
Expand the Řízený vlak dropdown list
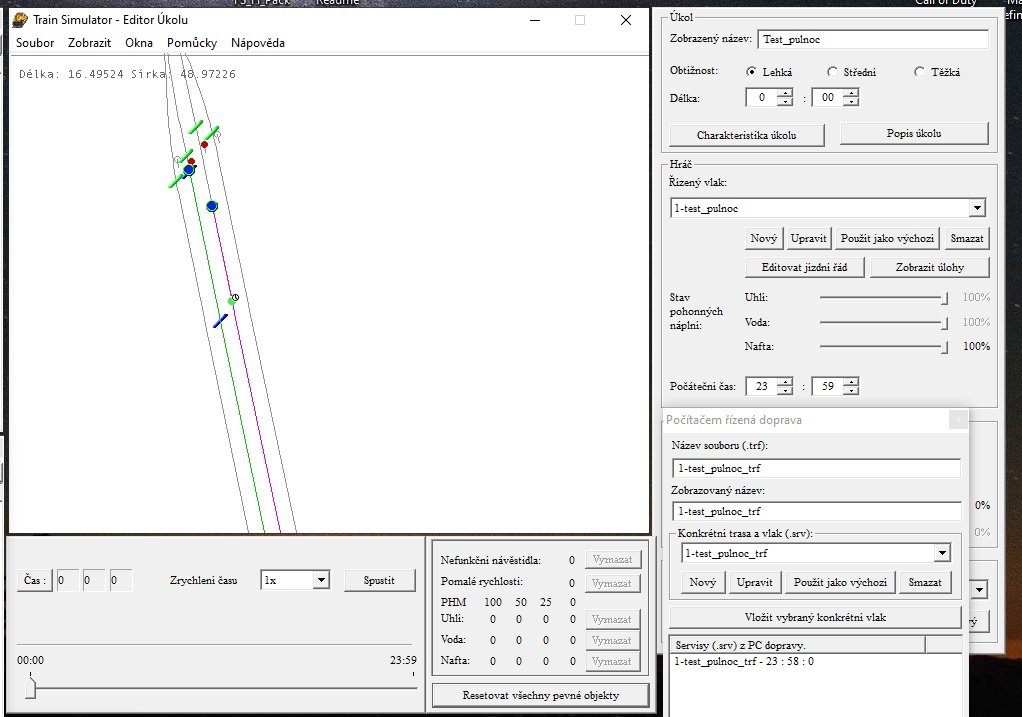(x=977, y=208)
